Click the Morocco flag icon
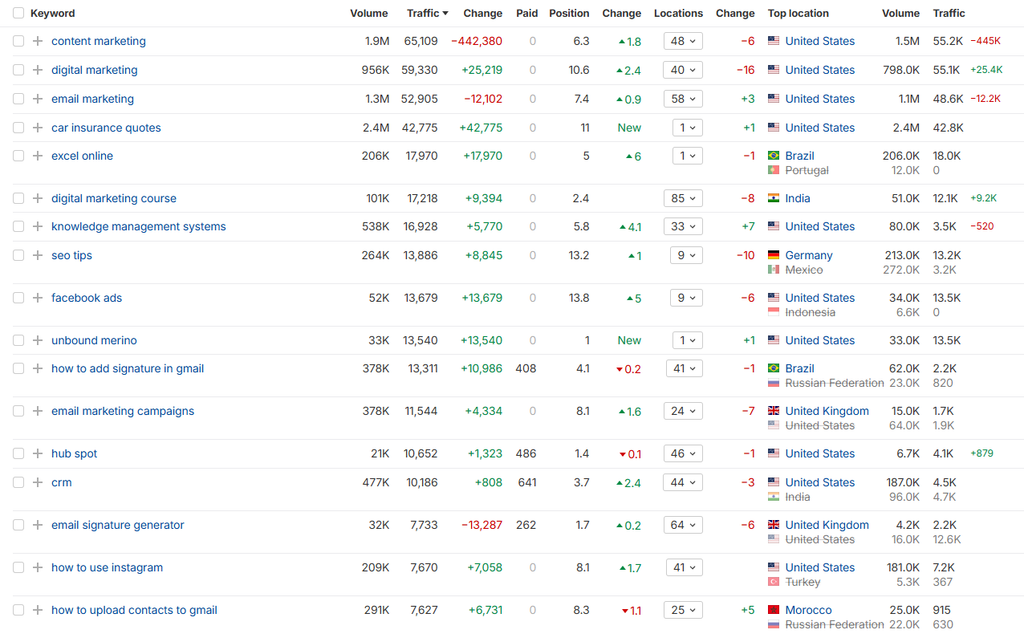The height and width of the screenshot is (638, 1024). click(x=773, y=609)
